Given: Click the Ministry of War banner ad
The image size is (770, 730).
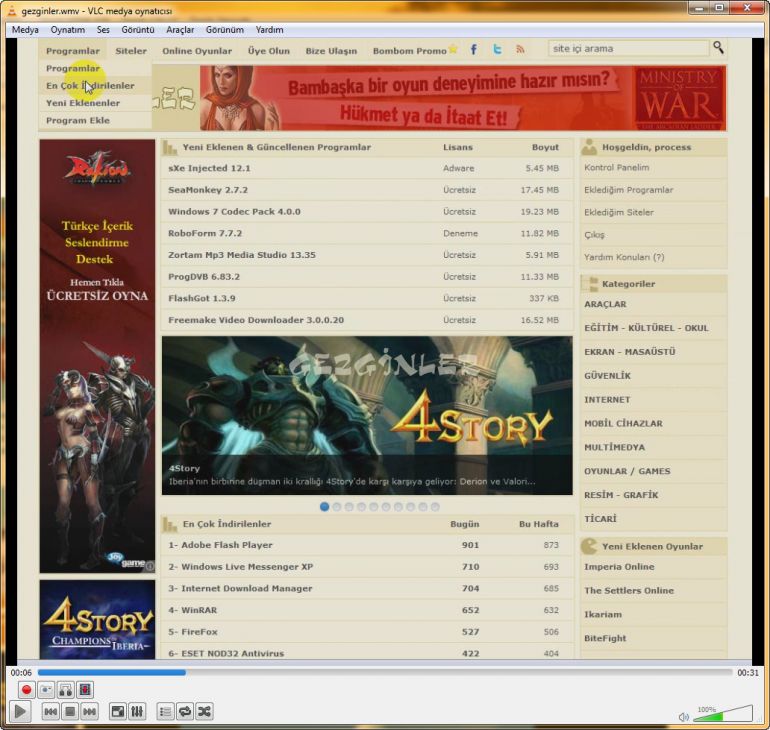Looking at the screenshot, I should point(463,98).
